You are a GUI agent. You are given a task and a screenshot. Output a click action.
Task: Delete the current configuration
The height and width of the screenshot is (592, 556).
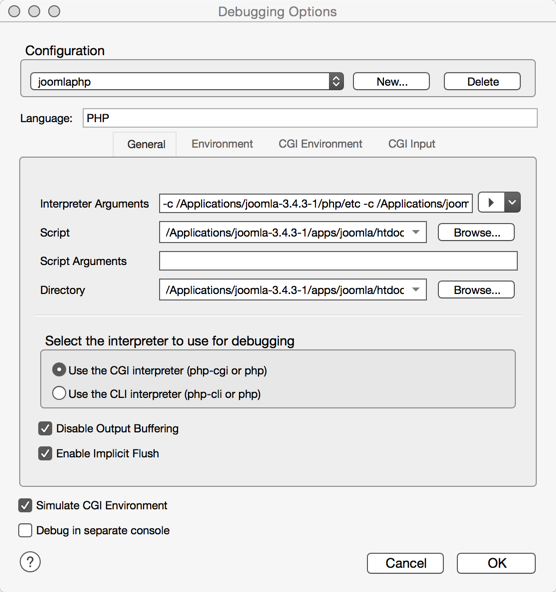click(482, 81)
